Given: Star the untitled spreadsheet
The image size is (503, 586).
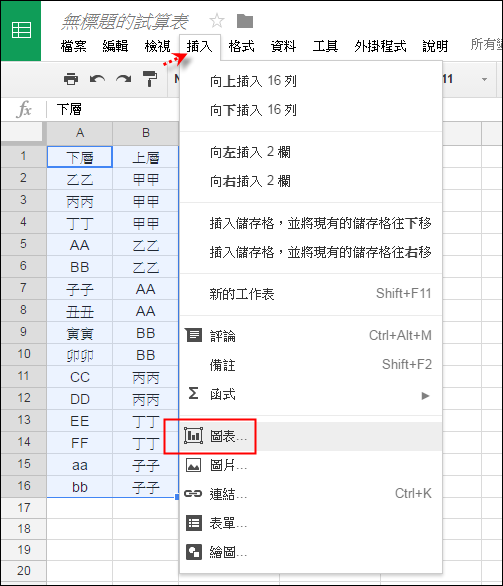Looking at the screenshot, I should point(217,21).
